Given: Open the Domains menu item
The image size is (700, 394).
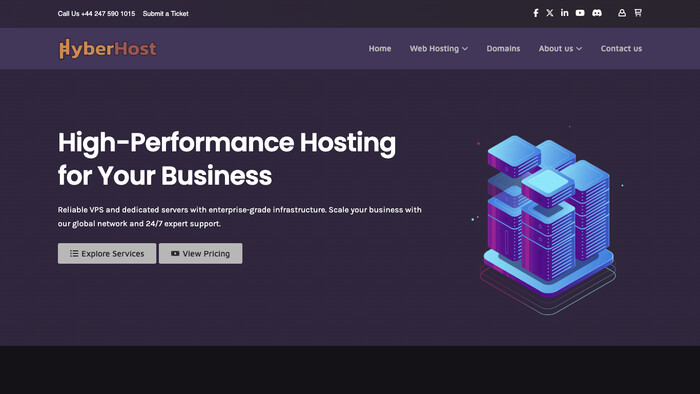Looking at the screenshot, I should (x=503, y=49).
